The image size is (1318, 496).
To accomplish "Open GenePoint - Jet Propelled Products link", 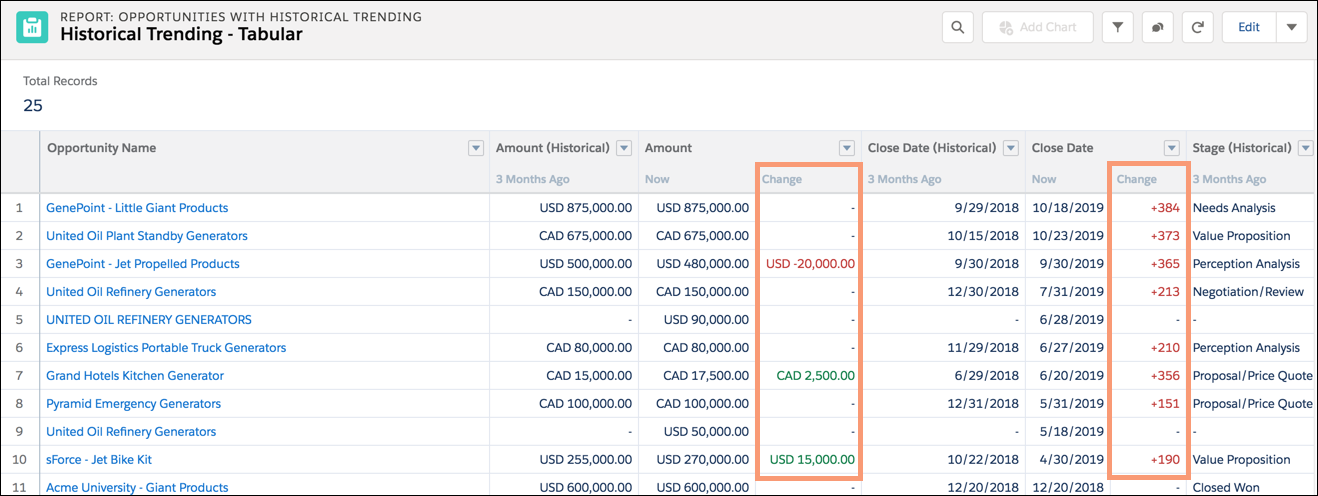I will (143, 264).
